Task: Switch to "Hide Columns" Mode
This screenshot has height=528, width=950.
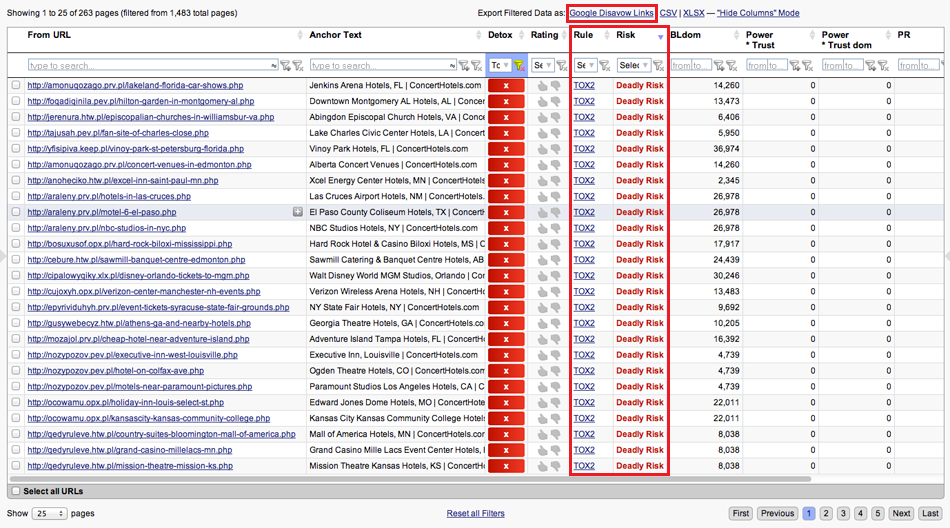Action: coord(758,13)
